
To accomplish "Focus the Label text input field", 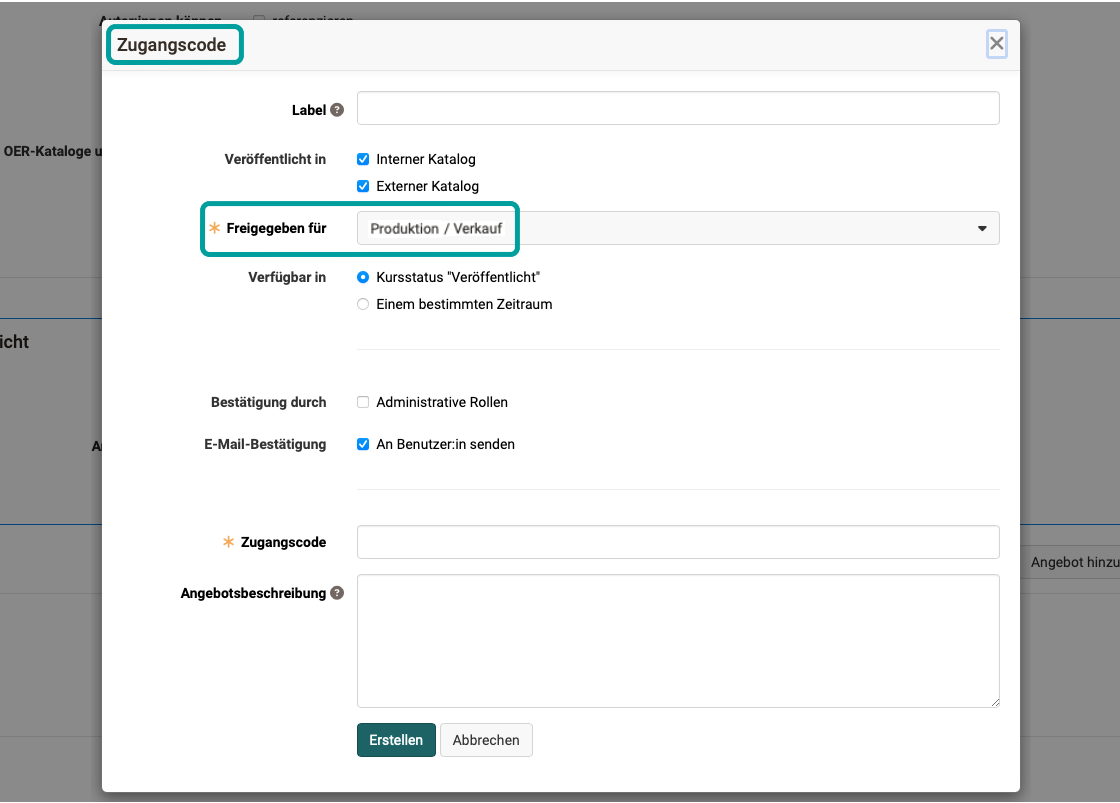I will point(678,108).
